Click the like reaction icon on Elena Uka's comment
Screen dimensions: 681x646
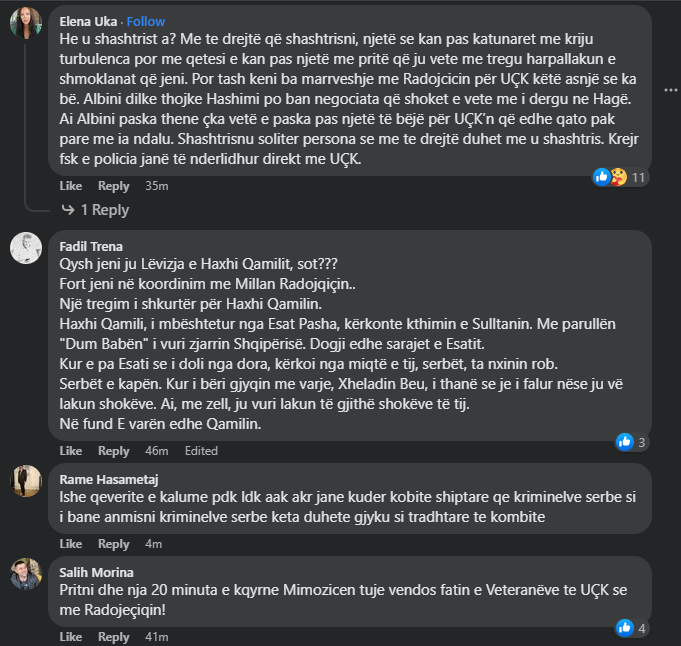point(602,177)
